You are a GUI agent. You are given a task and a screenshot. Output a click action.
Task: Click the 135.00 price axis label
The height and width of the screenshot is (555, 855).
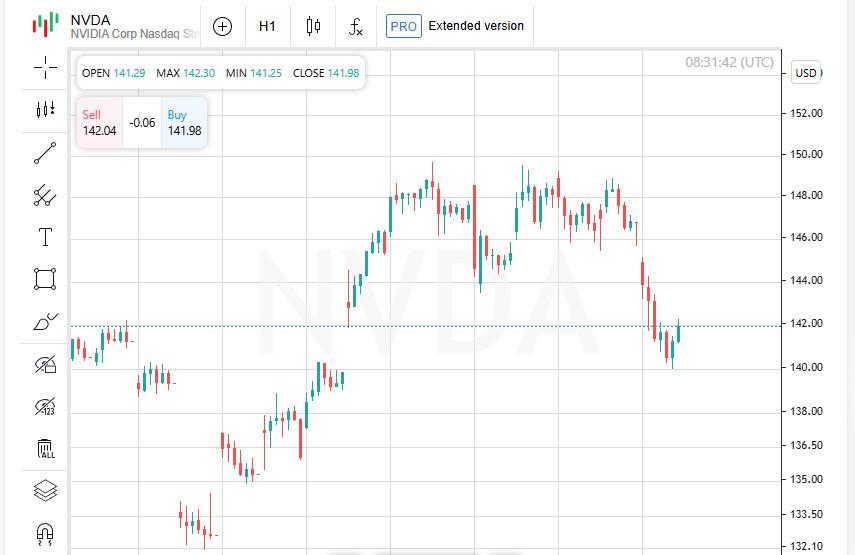[x=806, y=479]
